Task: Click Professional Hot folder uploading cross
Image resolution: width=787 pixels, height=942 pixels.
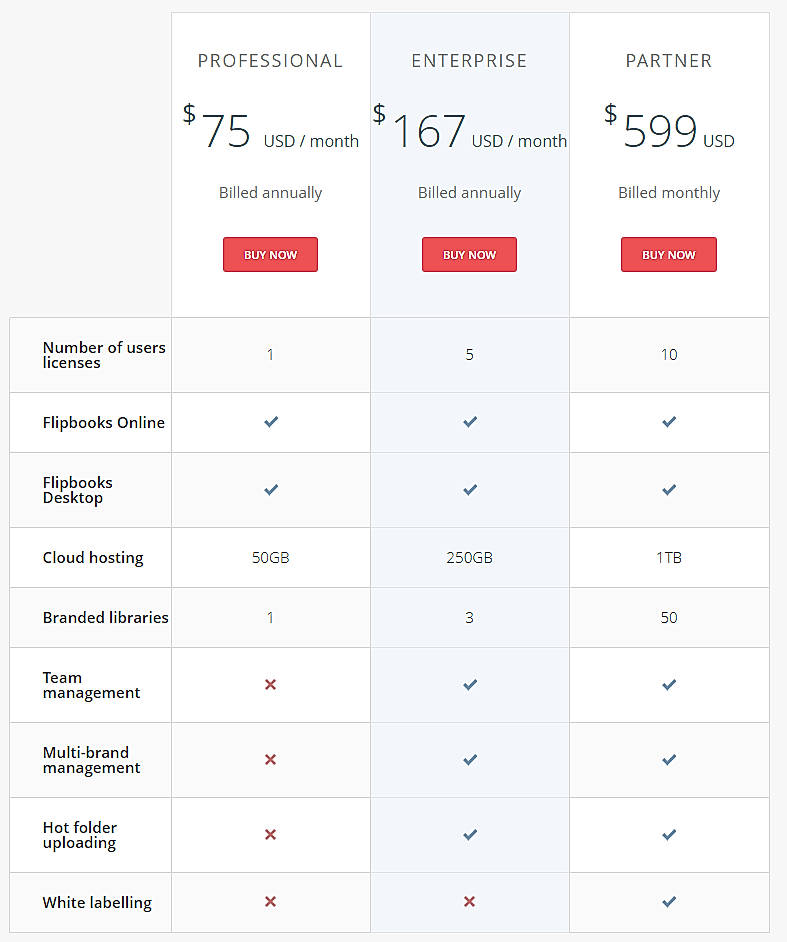Action: click(x=270, y=835)
